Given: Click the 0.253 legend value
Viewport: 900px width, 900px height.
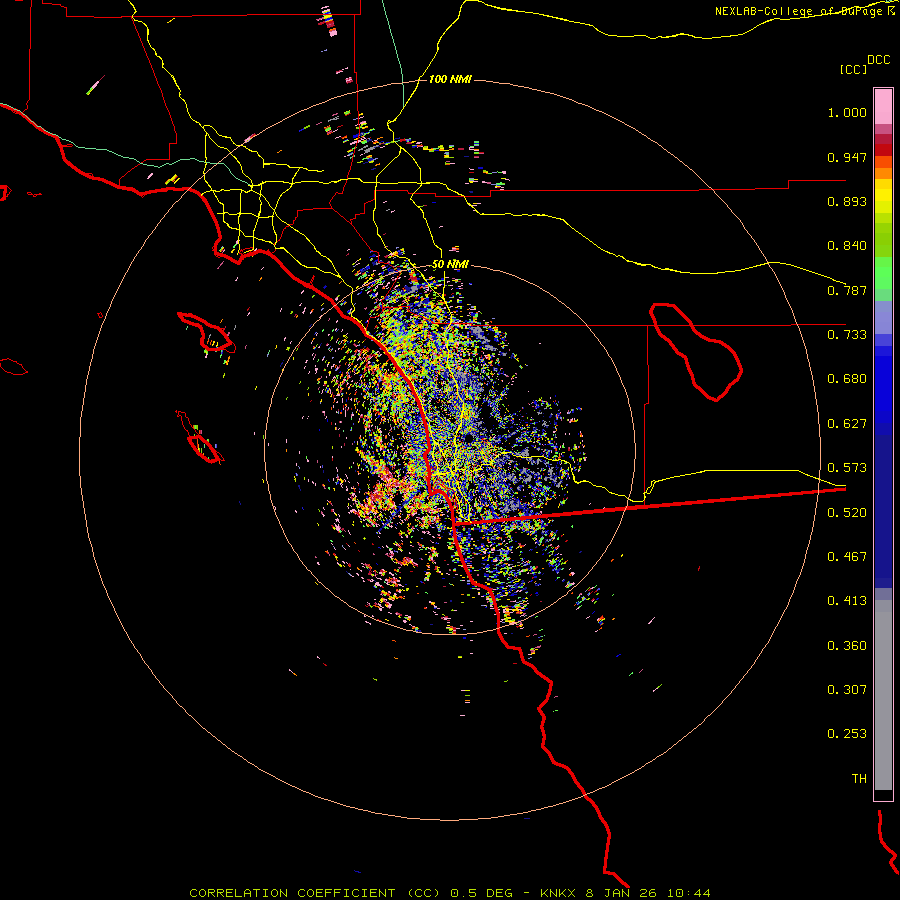Looking at the screenshot, I should (x=847, y=734).
